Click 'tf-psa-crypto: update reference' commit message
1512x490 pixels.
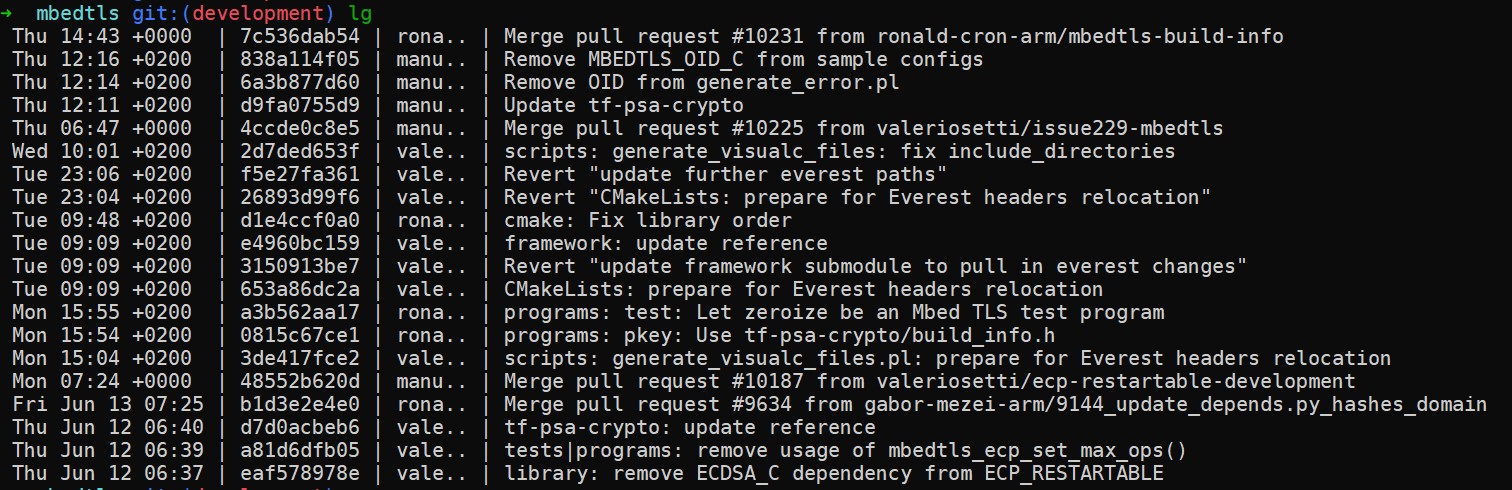(x=690, y=427)
